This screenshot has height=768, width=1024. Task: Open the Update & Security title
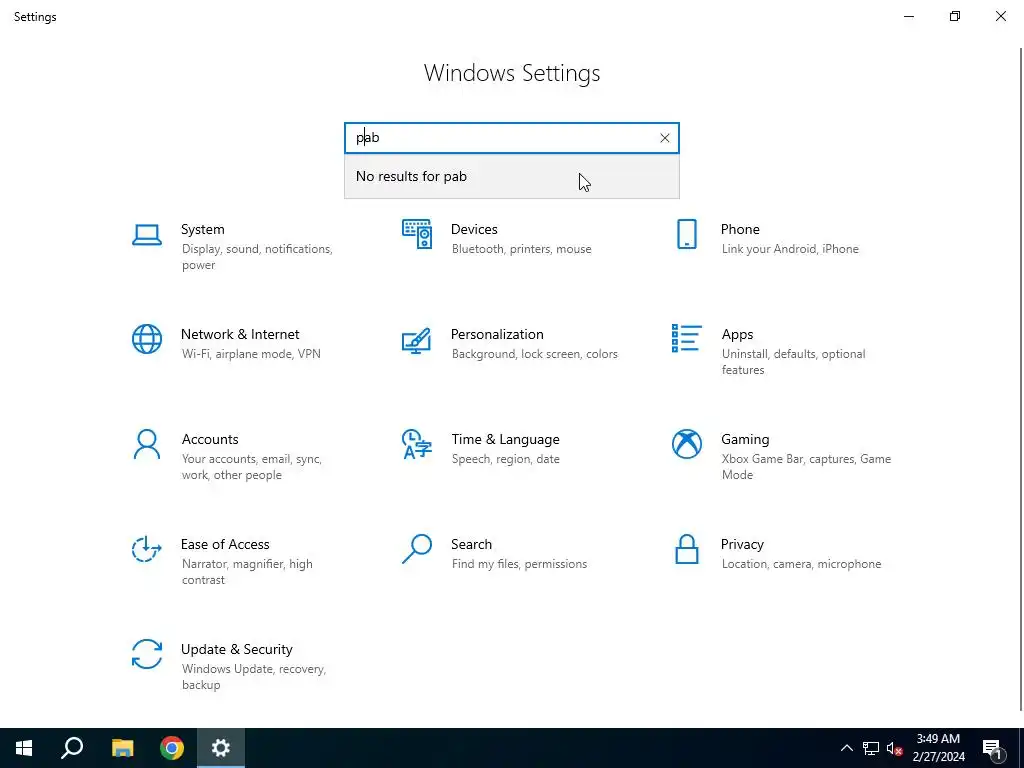pos(236,650)
